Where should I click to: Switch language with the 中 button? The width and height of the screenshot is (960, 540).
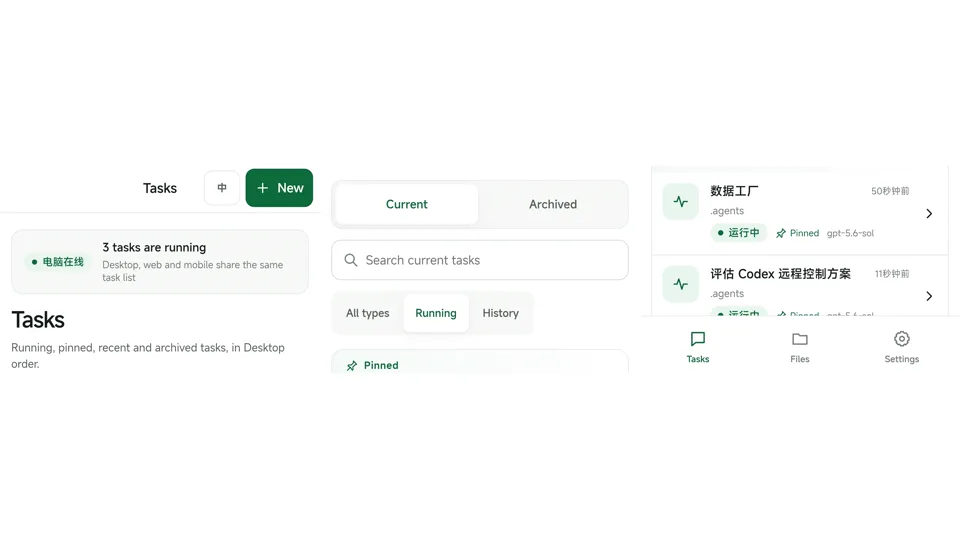[222, 188]
